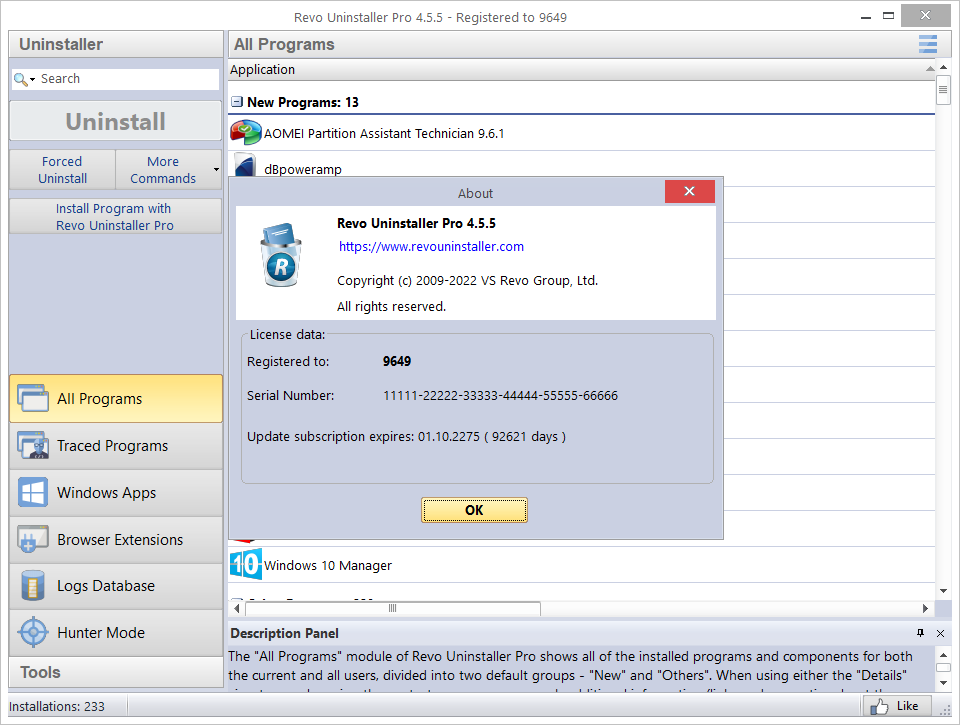The image size is (960, 725).
Task: Click the horizontal scrollbar right arrow
Action: 925,608
